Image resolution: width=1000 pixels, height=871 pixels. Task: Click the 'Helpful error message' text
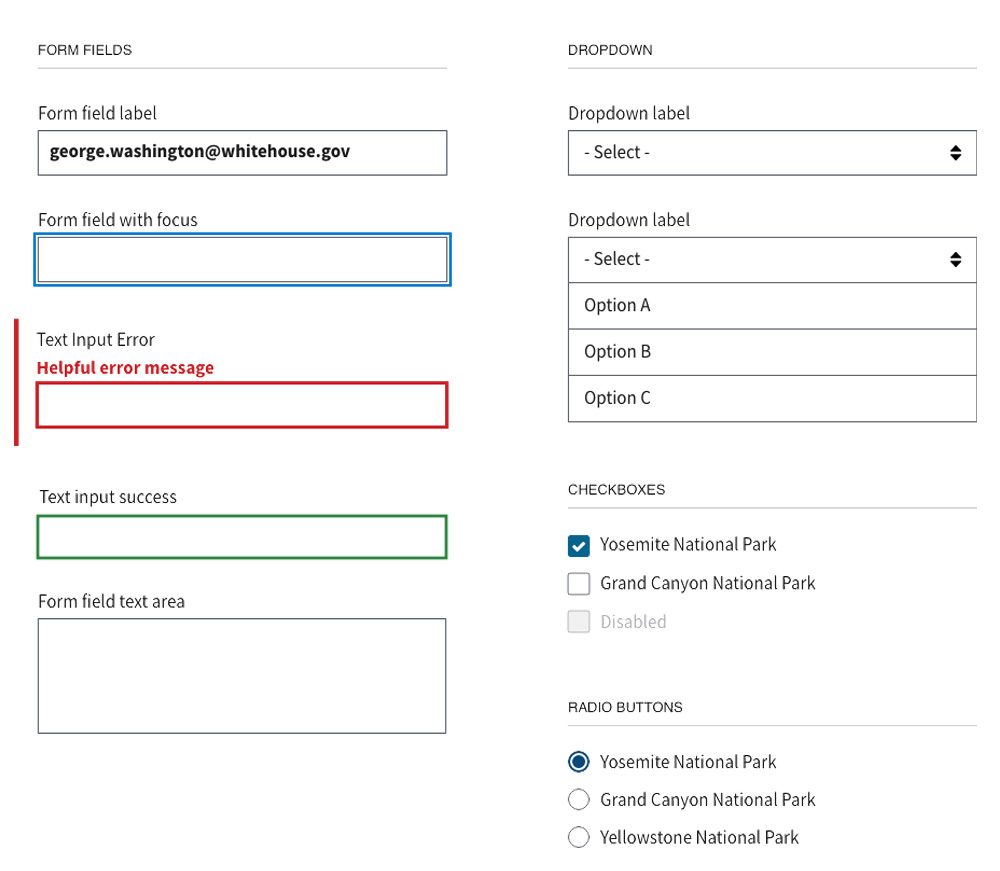125,367
